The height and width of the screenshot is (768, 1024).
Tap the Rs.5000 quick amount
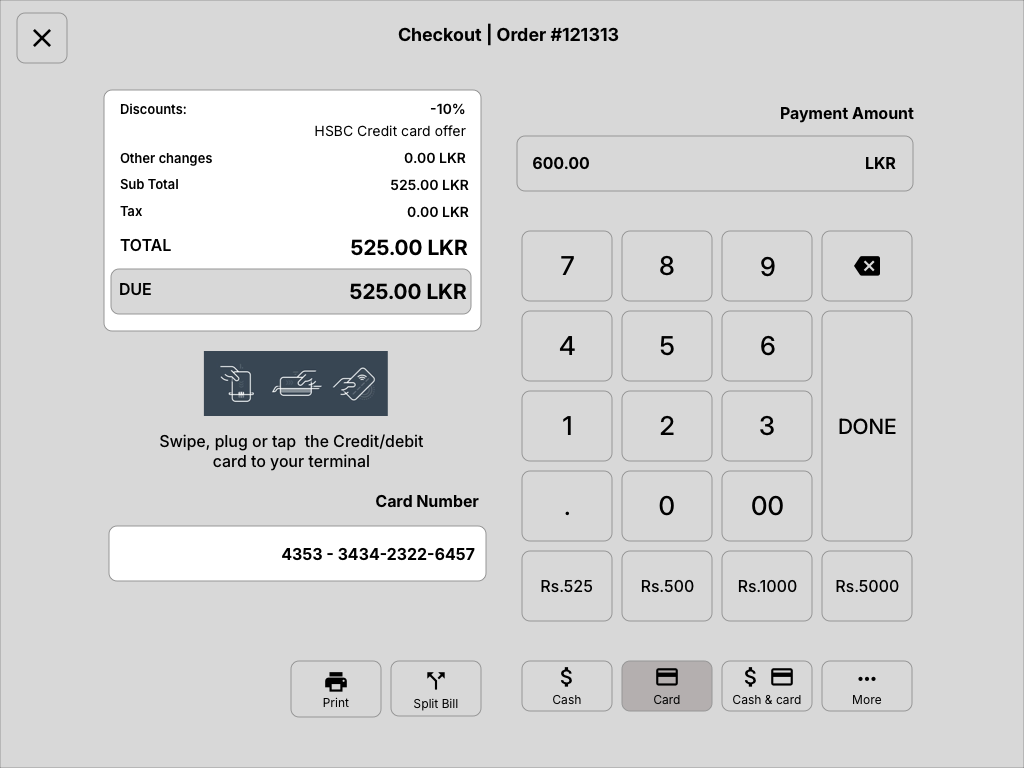pyautogui.click(x=866, y=586)
